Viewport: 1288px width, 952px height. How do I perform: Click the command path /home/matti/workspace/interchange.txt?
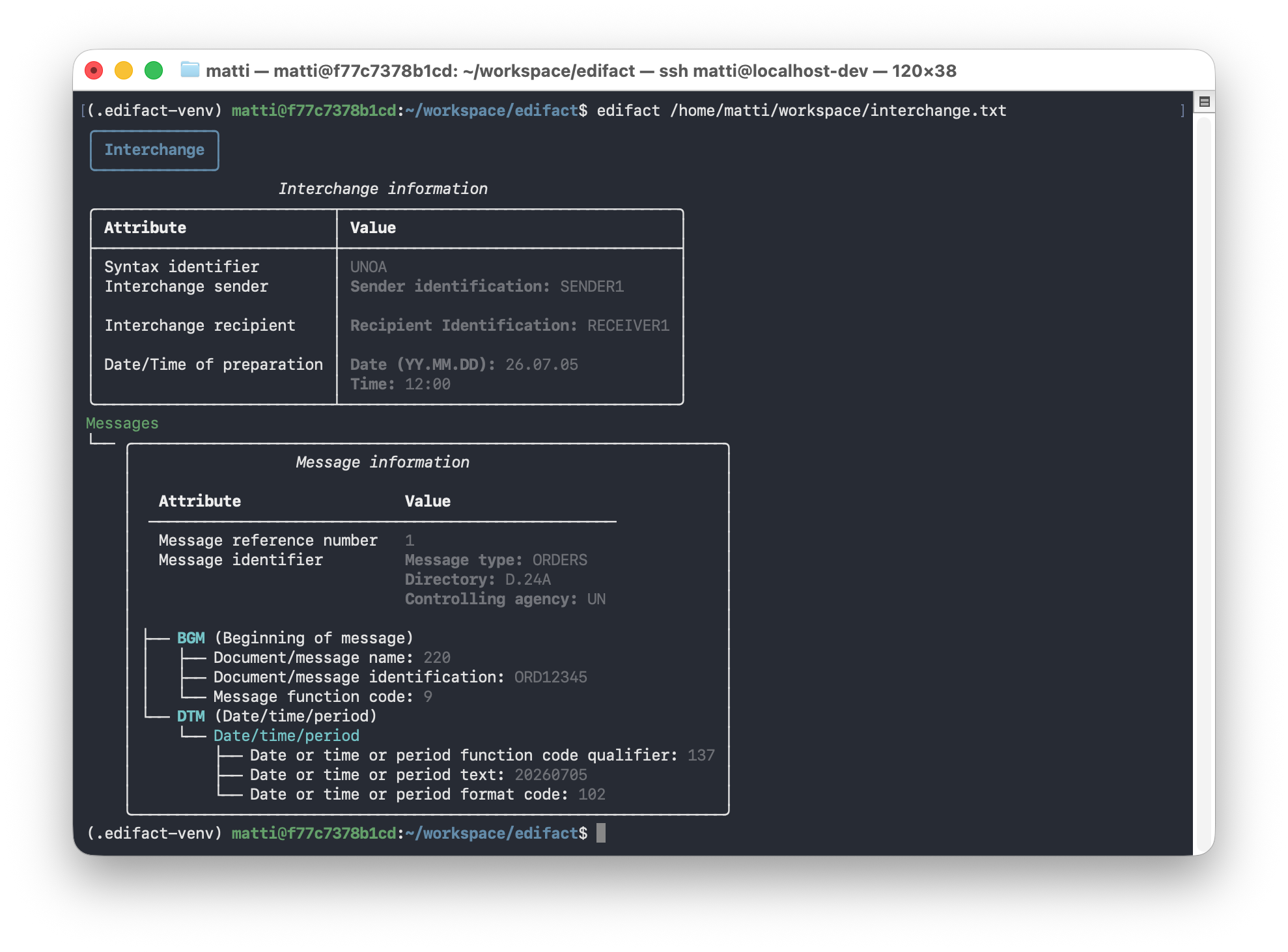839,111
